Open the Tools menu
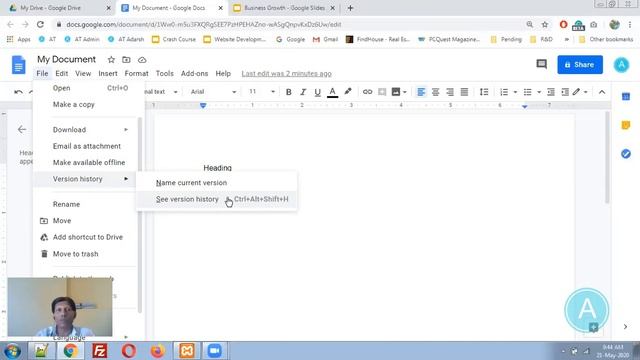Image resolution: width=640 pixels, height=360 pixels. click(x=164, y=73)
